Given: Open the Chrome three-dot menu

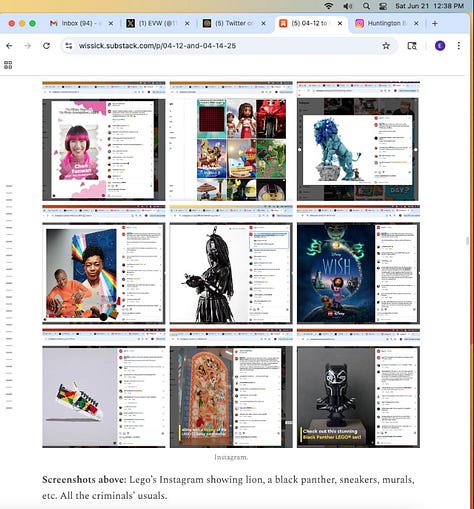Looking at the screenshot, I should [459, 46].
